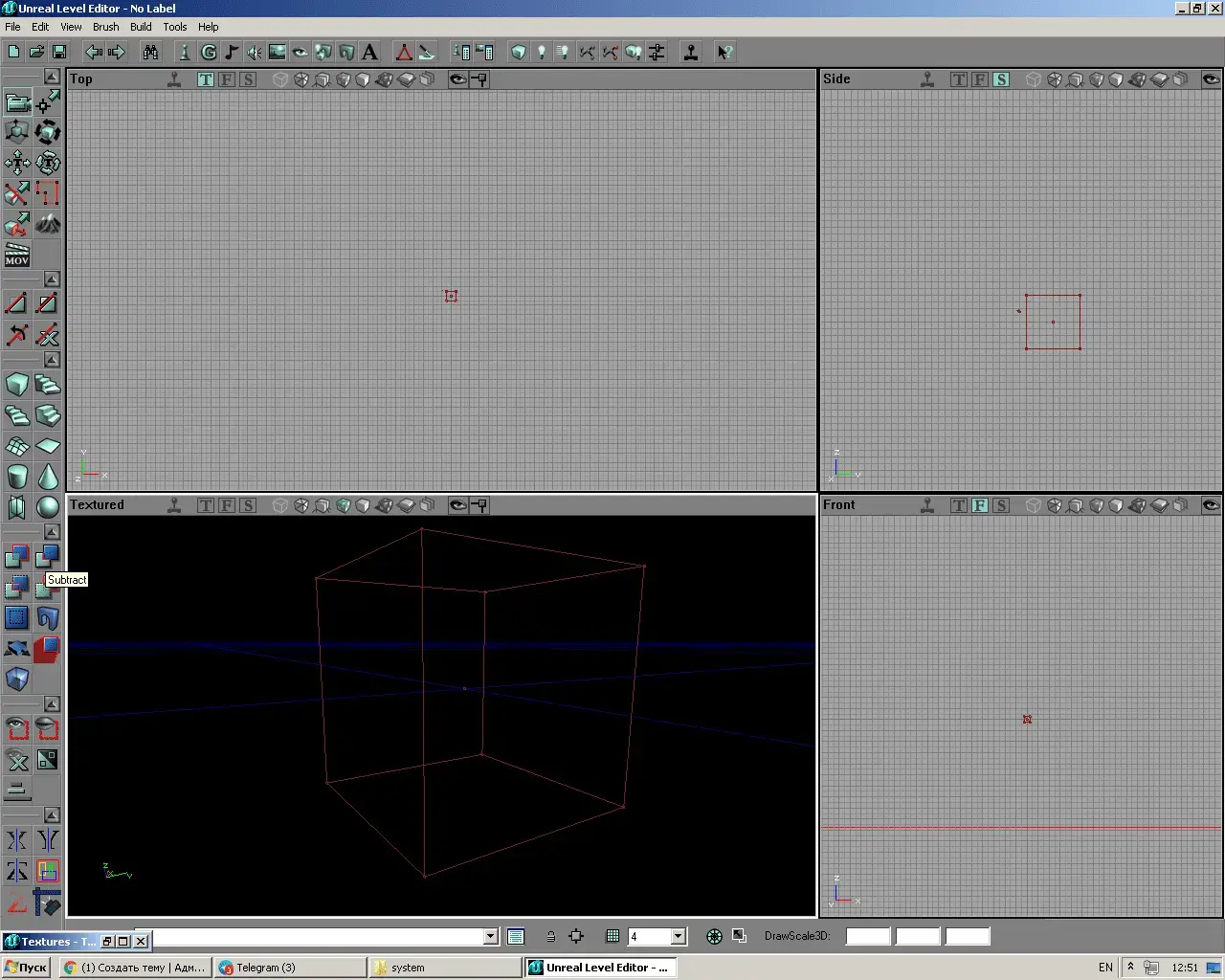Toggle Front view mode F in Top viewport
The image size is (1225, 980).
pyautogui.click(x=227, y=79)
